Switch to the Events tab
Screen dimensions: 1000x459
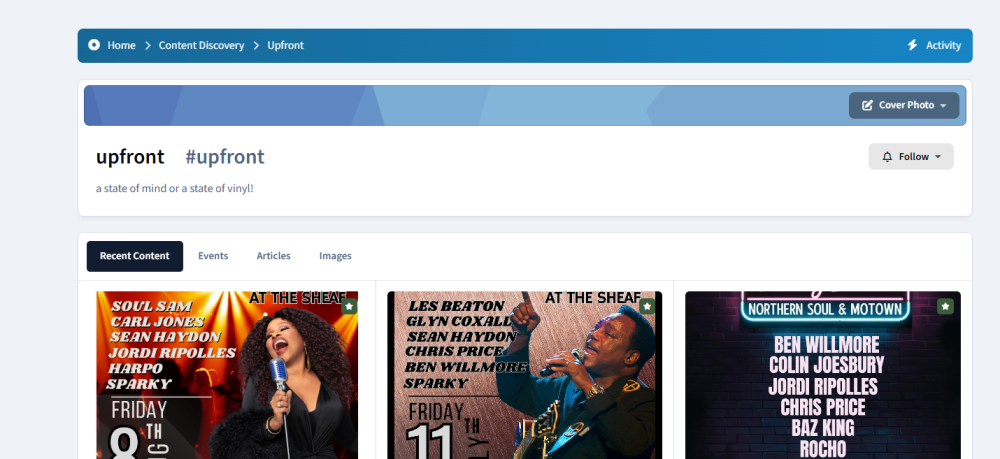(x=213, y=256)
